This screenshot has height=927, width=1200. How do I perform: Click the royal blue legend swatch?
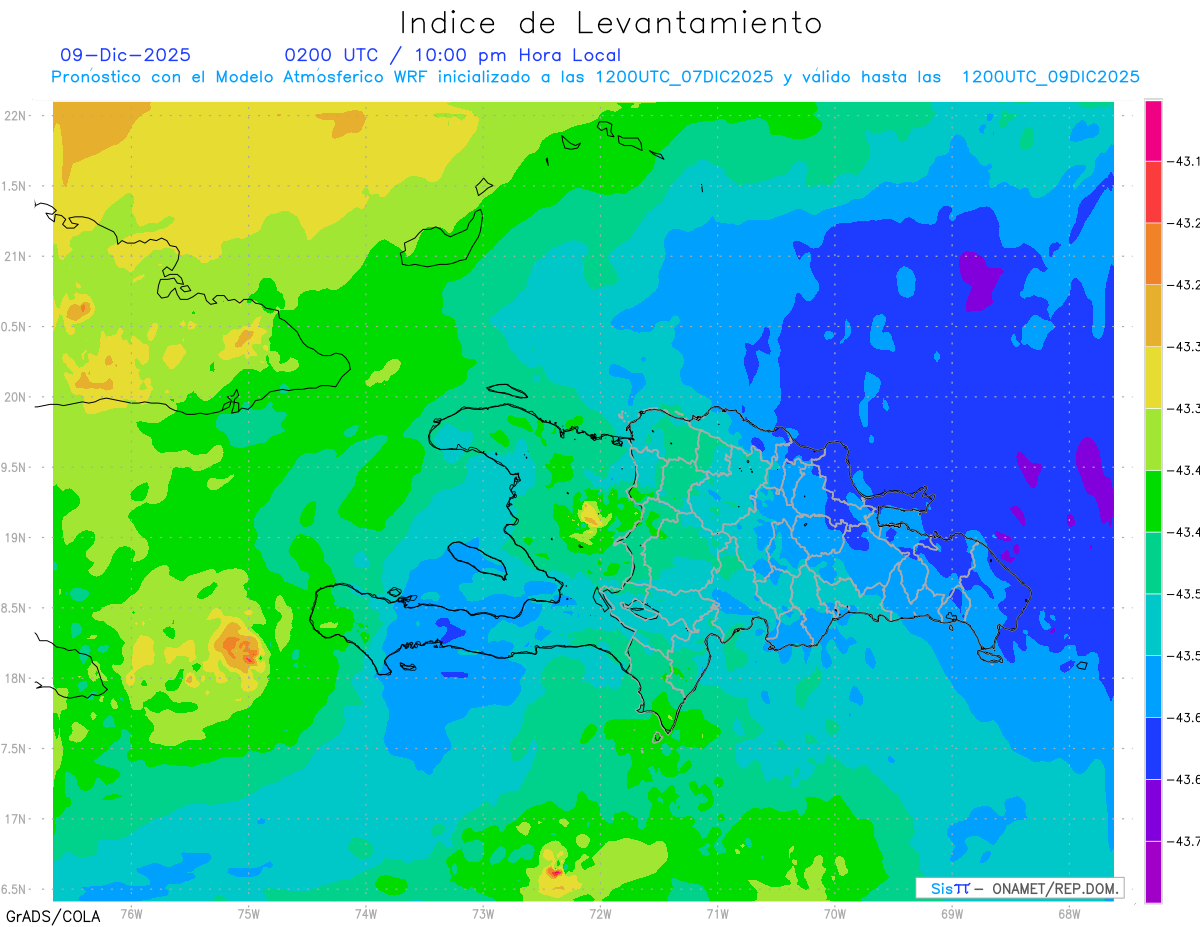pyautogui.click(x=1153, y=748)
